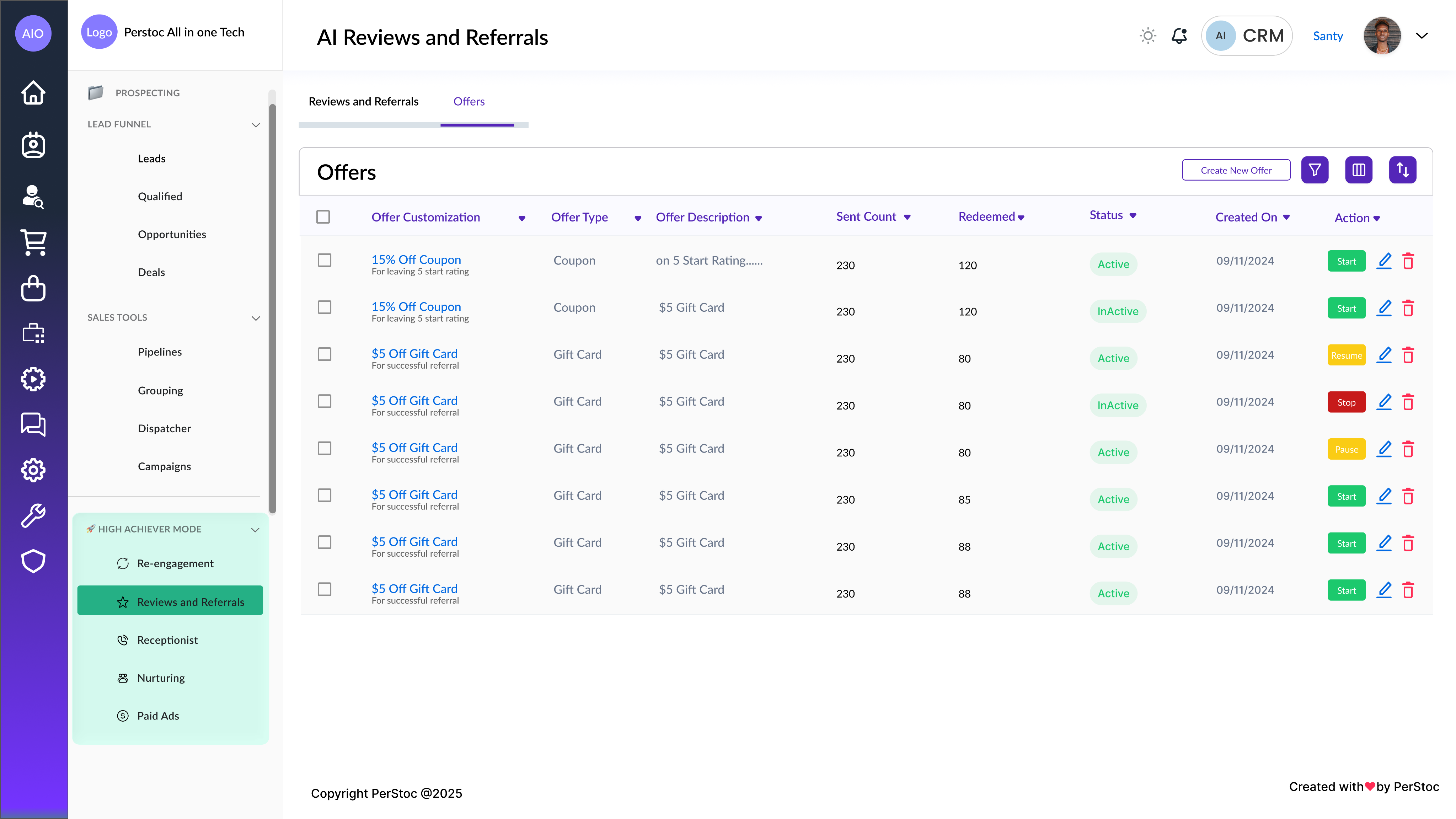Click the shopping cart sidebar icon
This screenshot has height=819, width=1456.
pyautogui.click(x=33, y=242)
